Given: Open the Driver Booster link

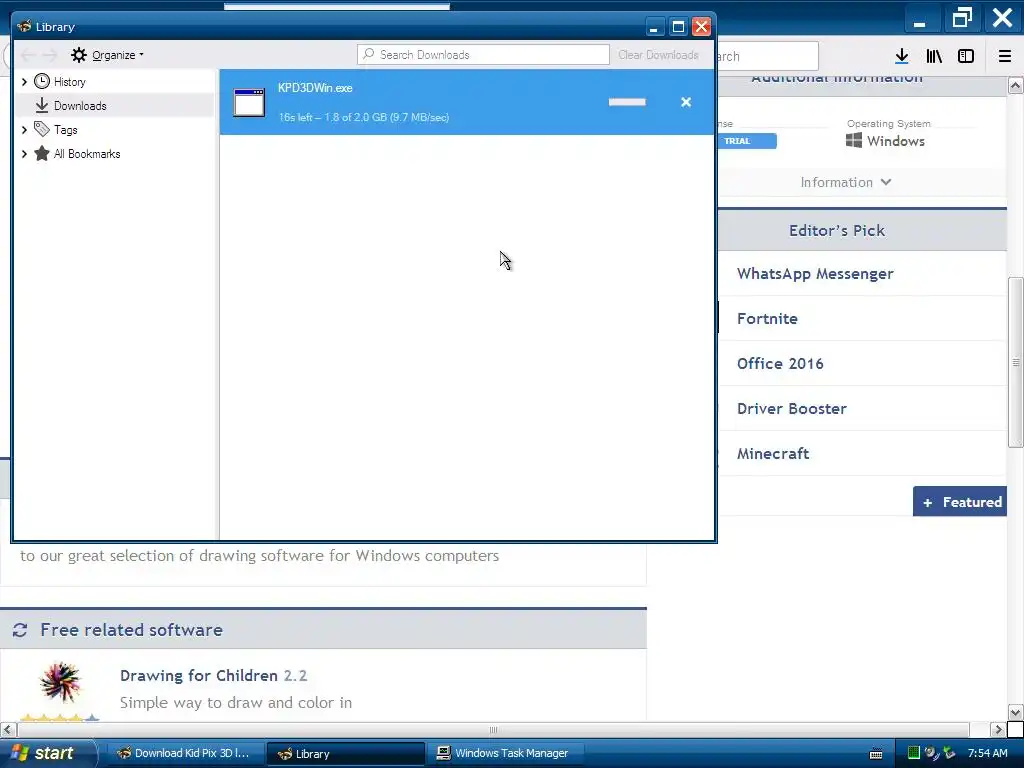Looking at the screenshot, I should [792, 409].
